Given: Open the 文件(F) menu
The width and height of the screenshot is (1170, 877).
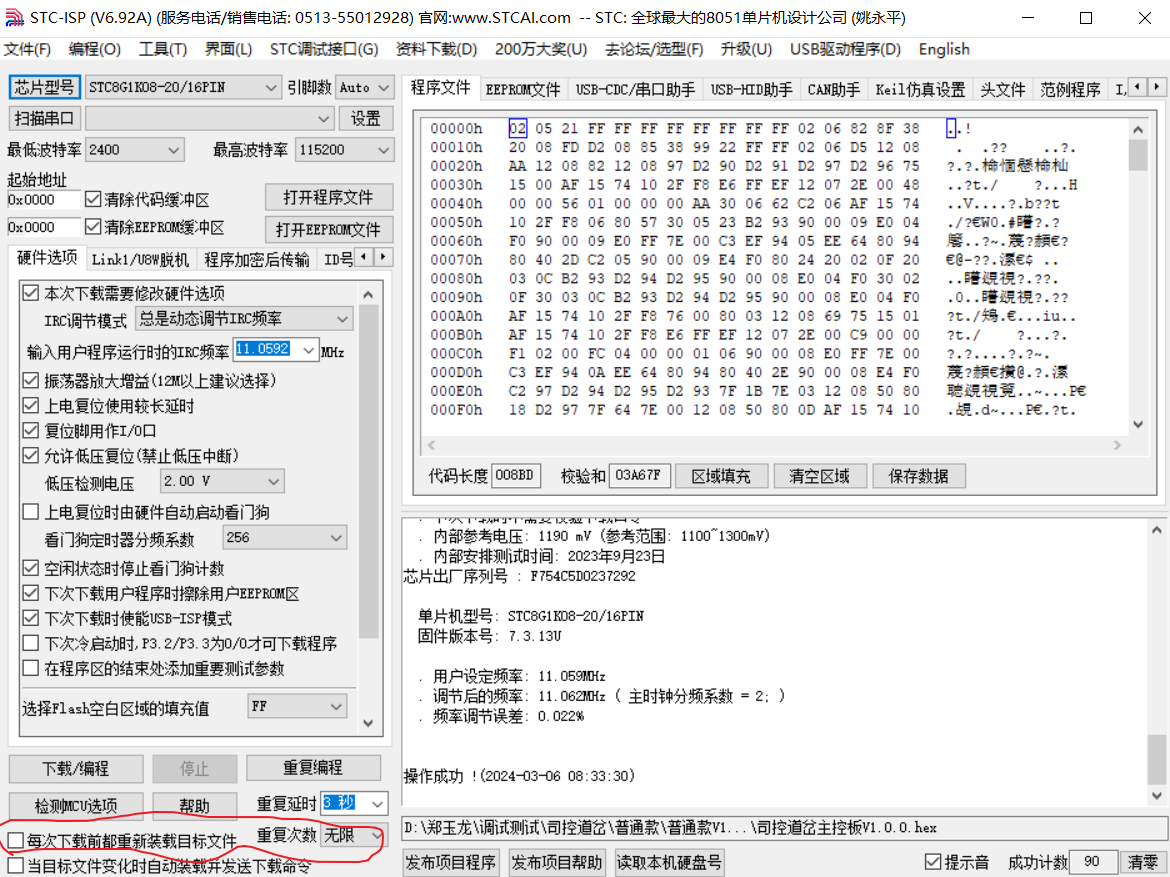Looking at the screenshot, I should tap(28, 49).
